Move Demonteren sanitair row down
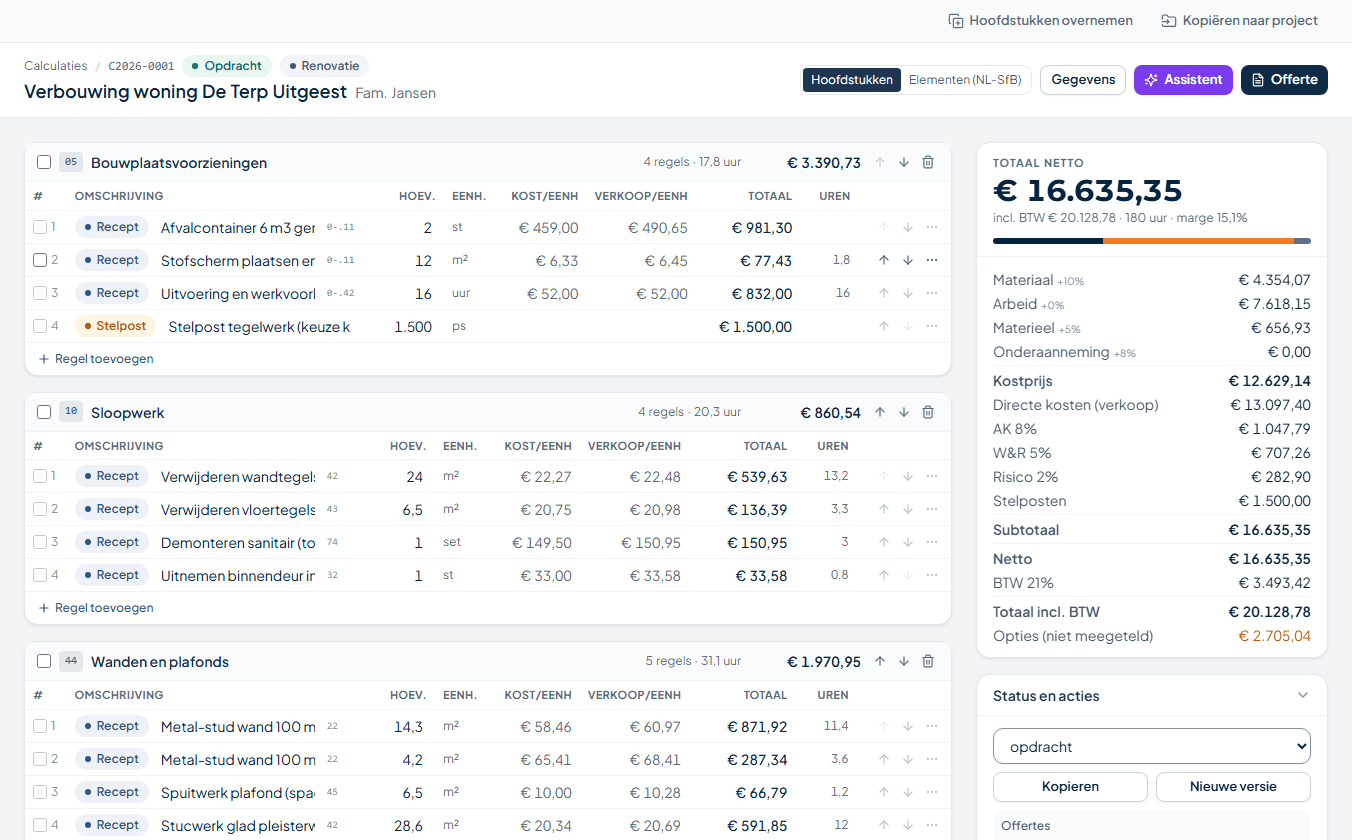 click(x=908, y=542)
